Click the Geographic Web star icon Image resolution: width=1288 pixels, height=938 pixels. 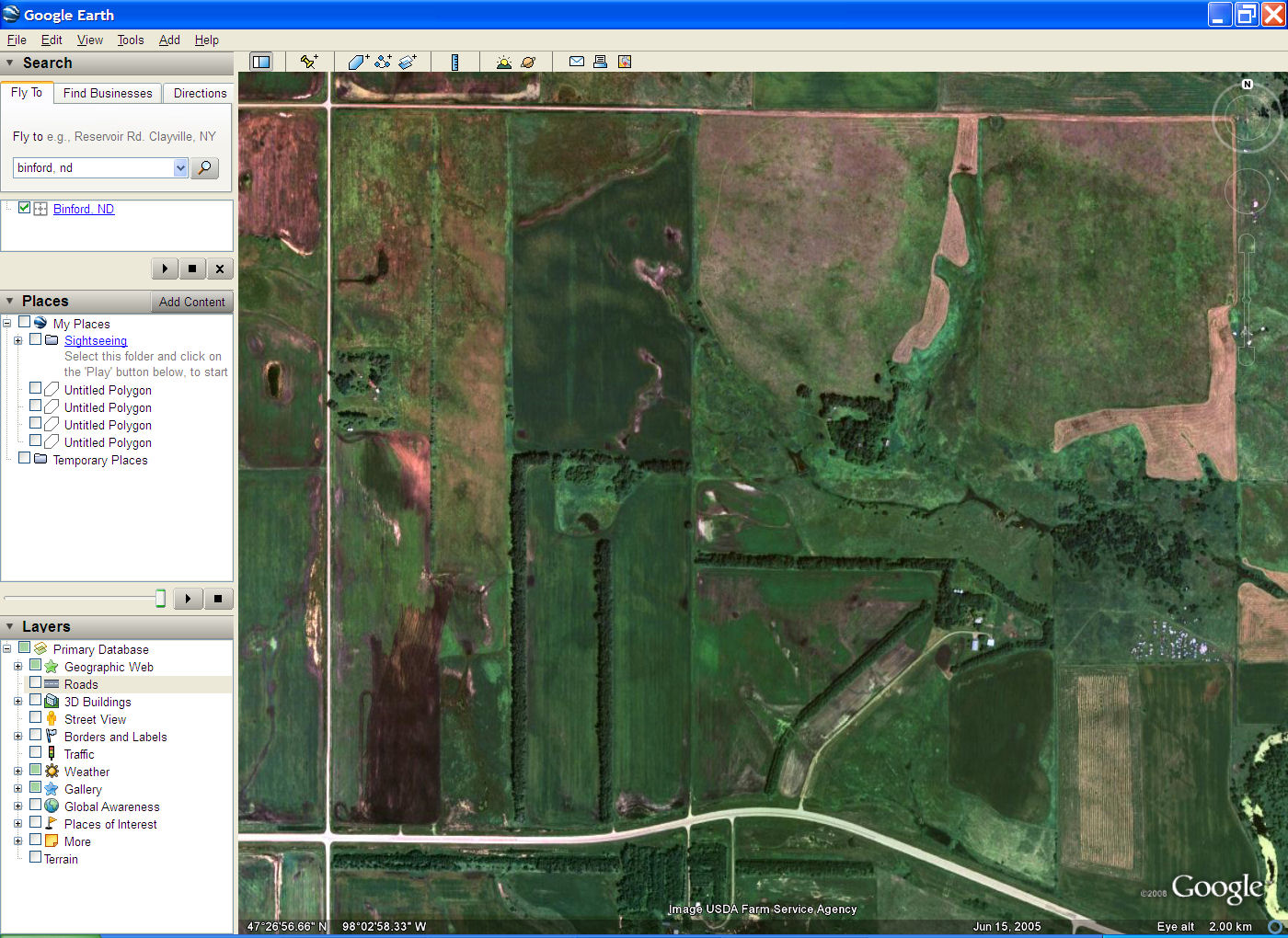pyautogui.click(x=52, y=666)
